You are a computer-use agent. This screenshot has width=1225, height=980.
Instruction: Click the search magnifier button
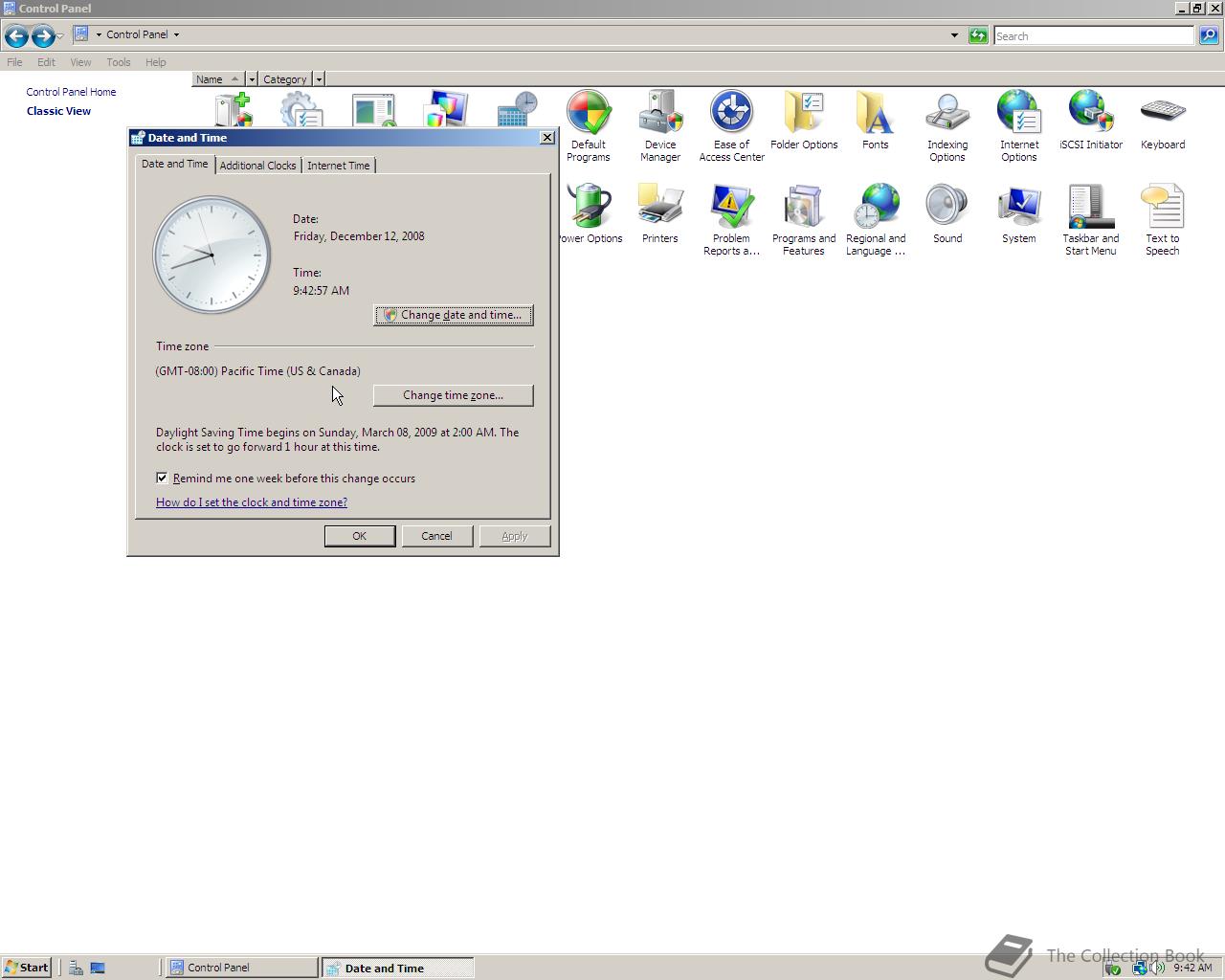click(x=1209, y=35)
